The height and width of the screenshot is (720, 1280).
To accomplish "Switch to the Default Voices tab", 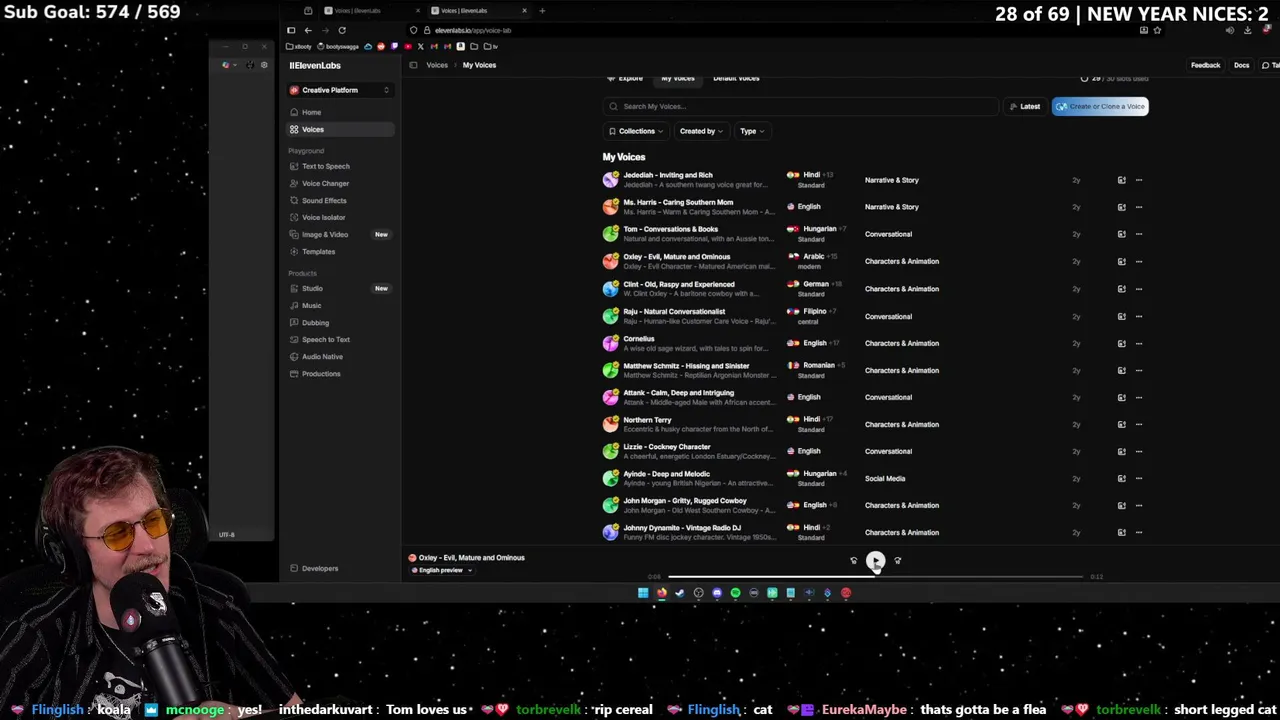I will tap(736, 78).
